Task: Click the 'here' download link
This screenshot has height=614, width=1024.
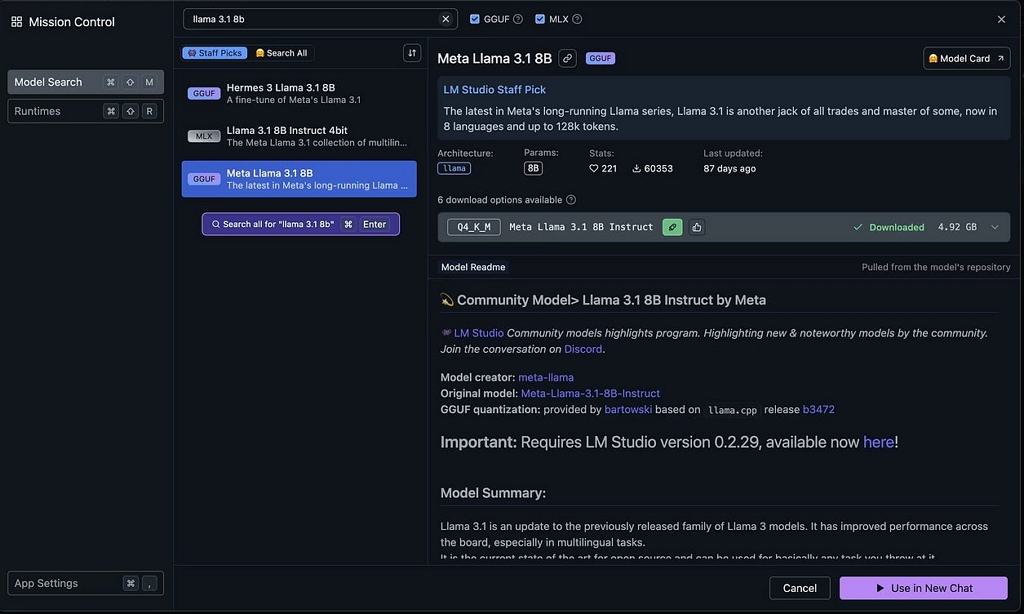Action: point(878,442)
